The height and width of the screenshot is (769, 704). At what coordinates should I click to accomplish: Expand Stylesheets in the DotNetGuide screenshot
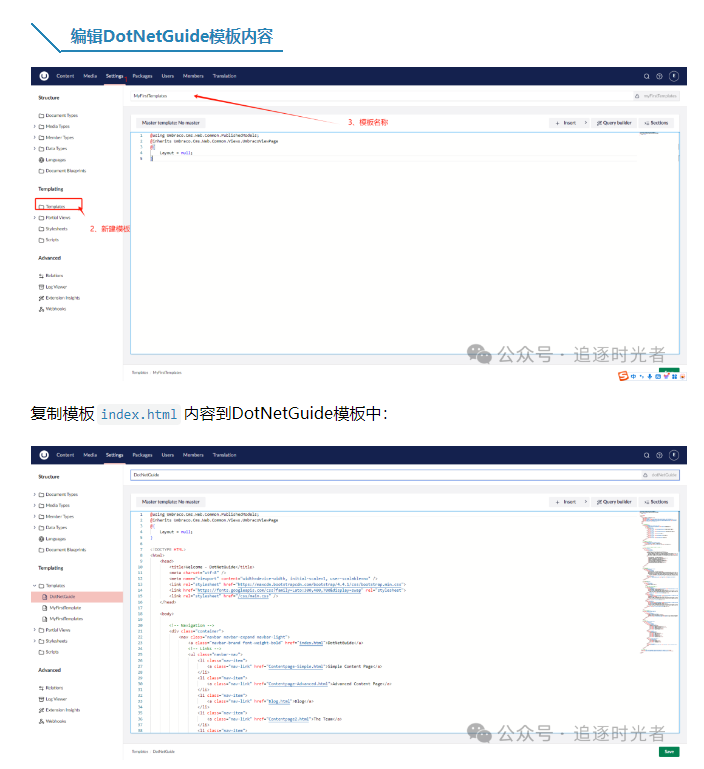click(34, 641)
